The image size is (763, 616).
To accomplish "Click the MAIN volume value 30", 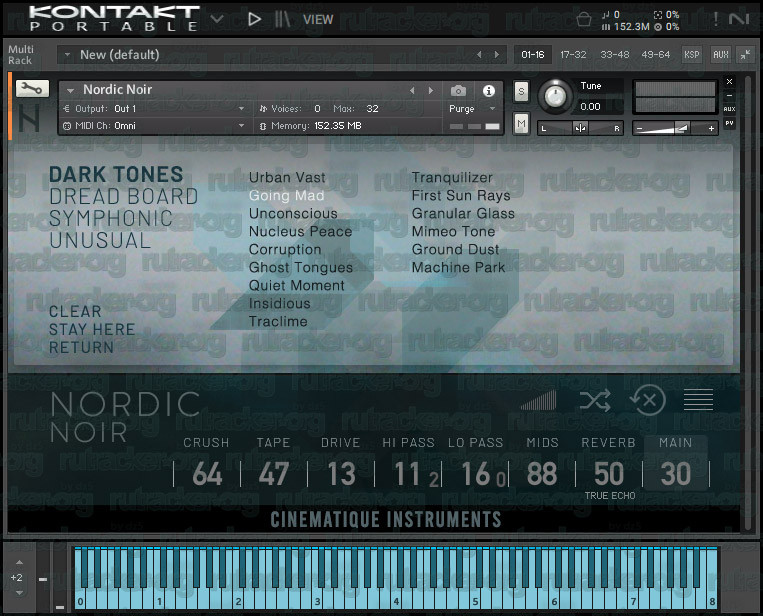I will click(x=675, y=474).
